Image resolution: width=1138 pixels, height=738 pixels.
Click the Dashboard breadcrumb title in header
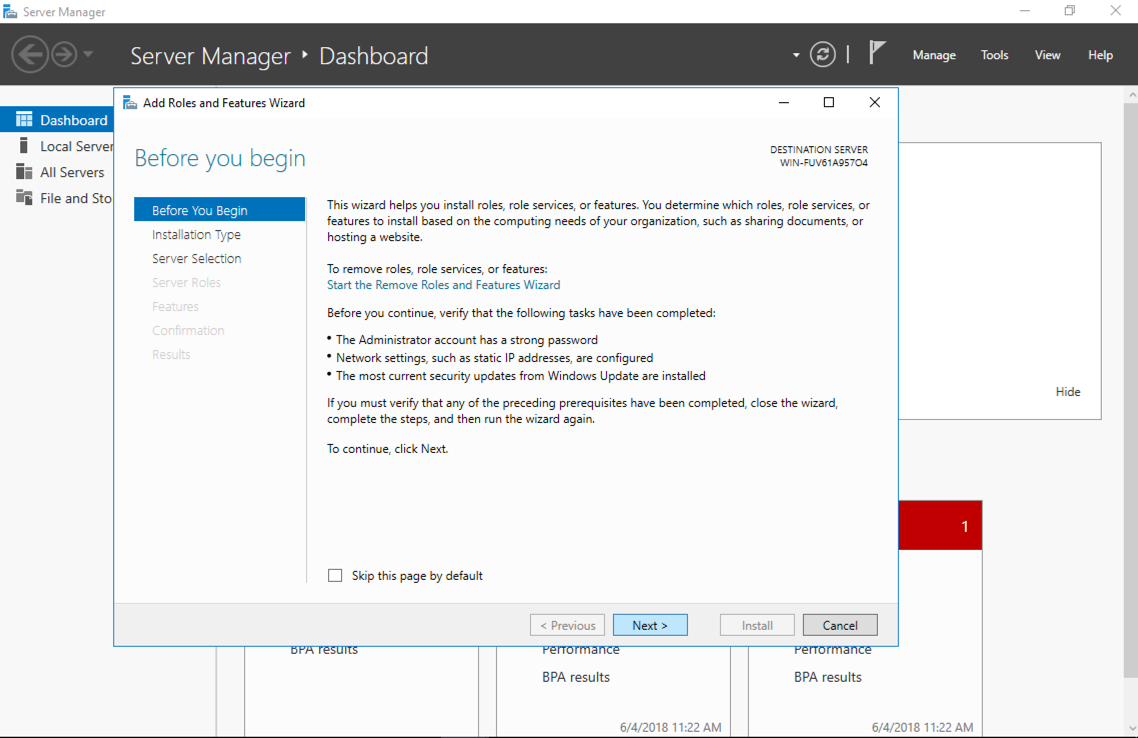click(374, 56)
